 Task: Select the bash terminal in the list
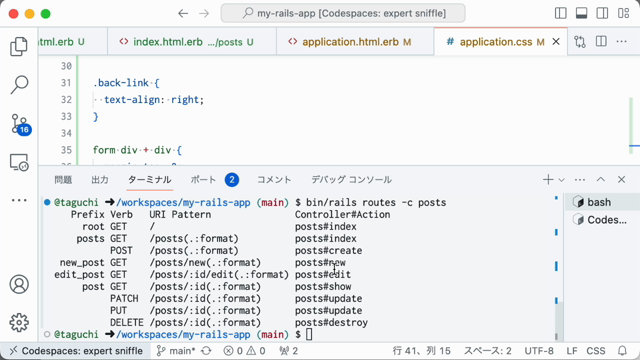click(x=599, y=202)
